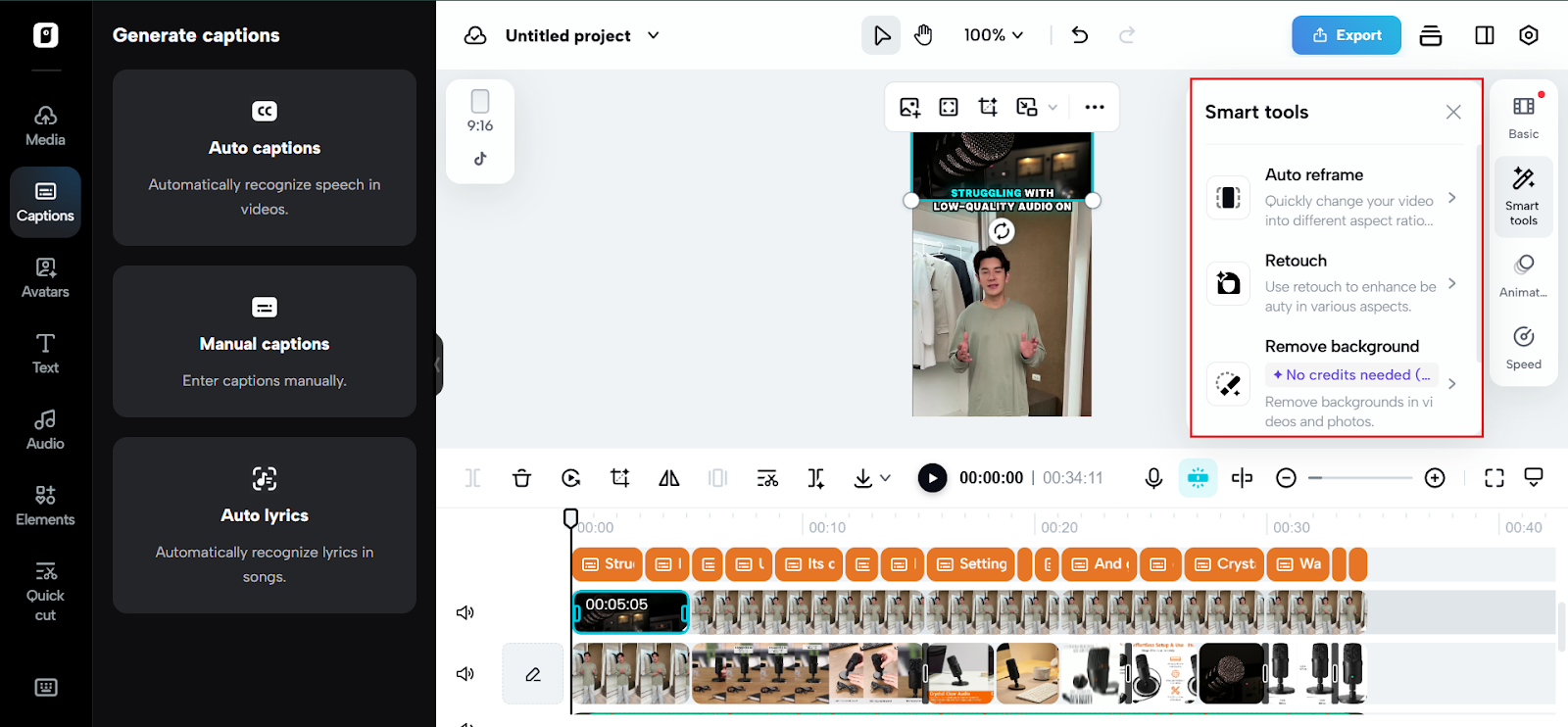This screenshot has height=727, width=1568.
Task: Open the Auto reframe tool
Action: pos(1333,197)
